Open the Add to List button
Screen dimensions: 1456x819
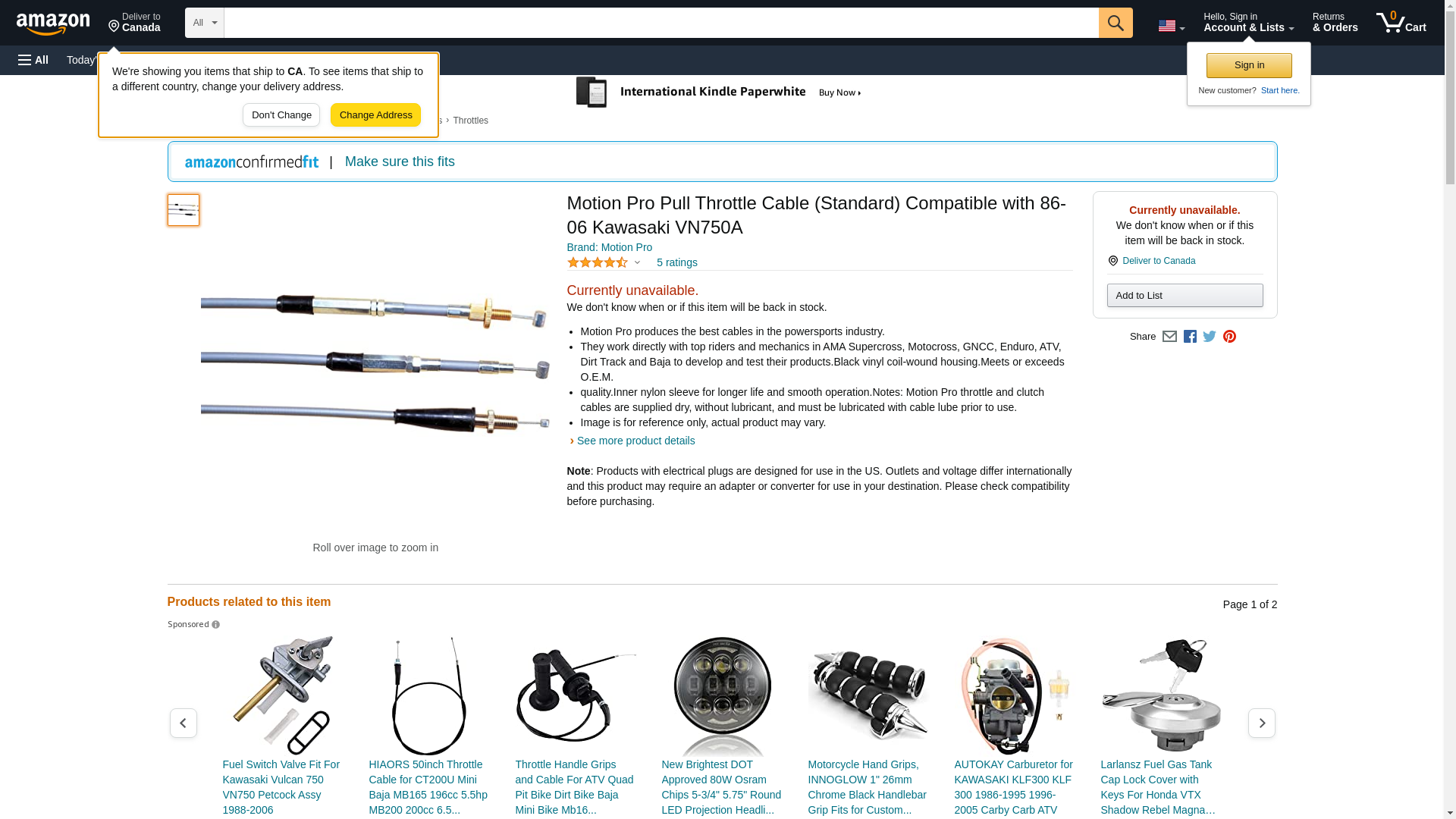pos(1185,295)
